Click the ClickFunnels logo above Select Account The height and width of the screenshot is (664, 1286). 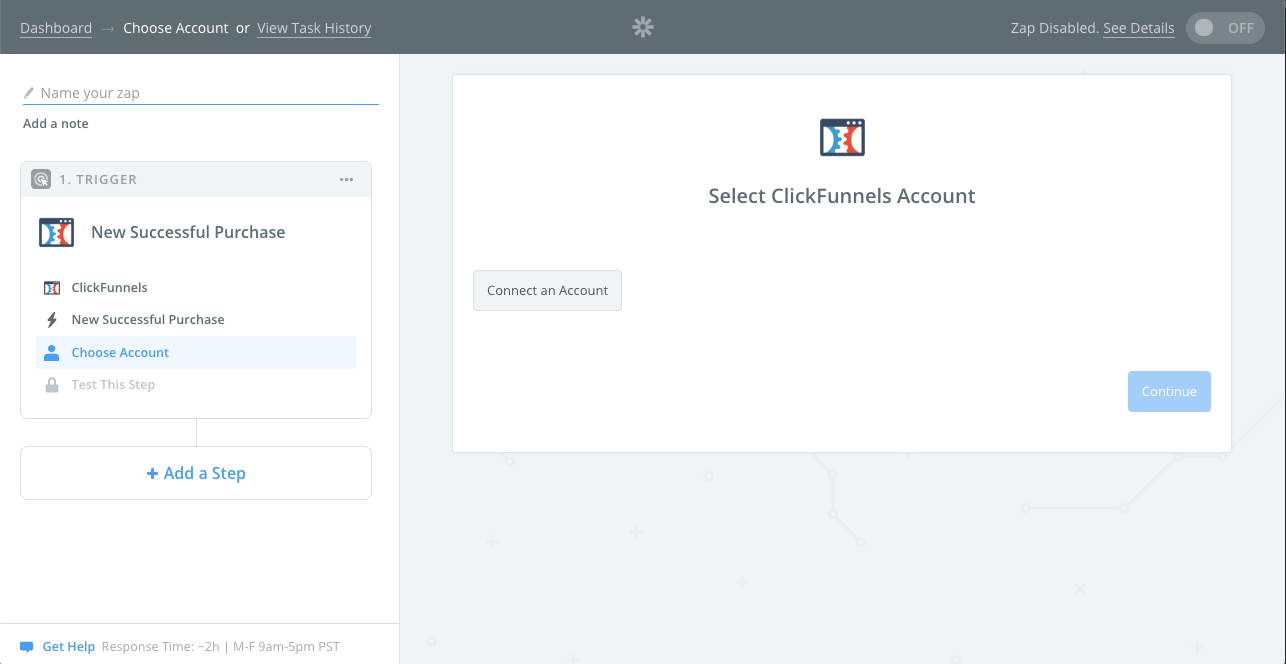(x=842, y=137)
